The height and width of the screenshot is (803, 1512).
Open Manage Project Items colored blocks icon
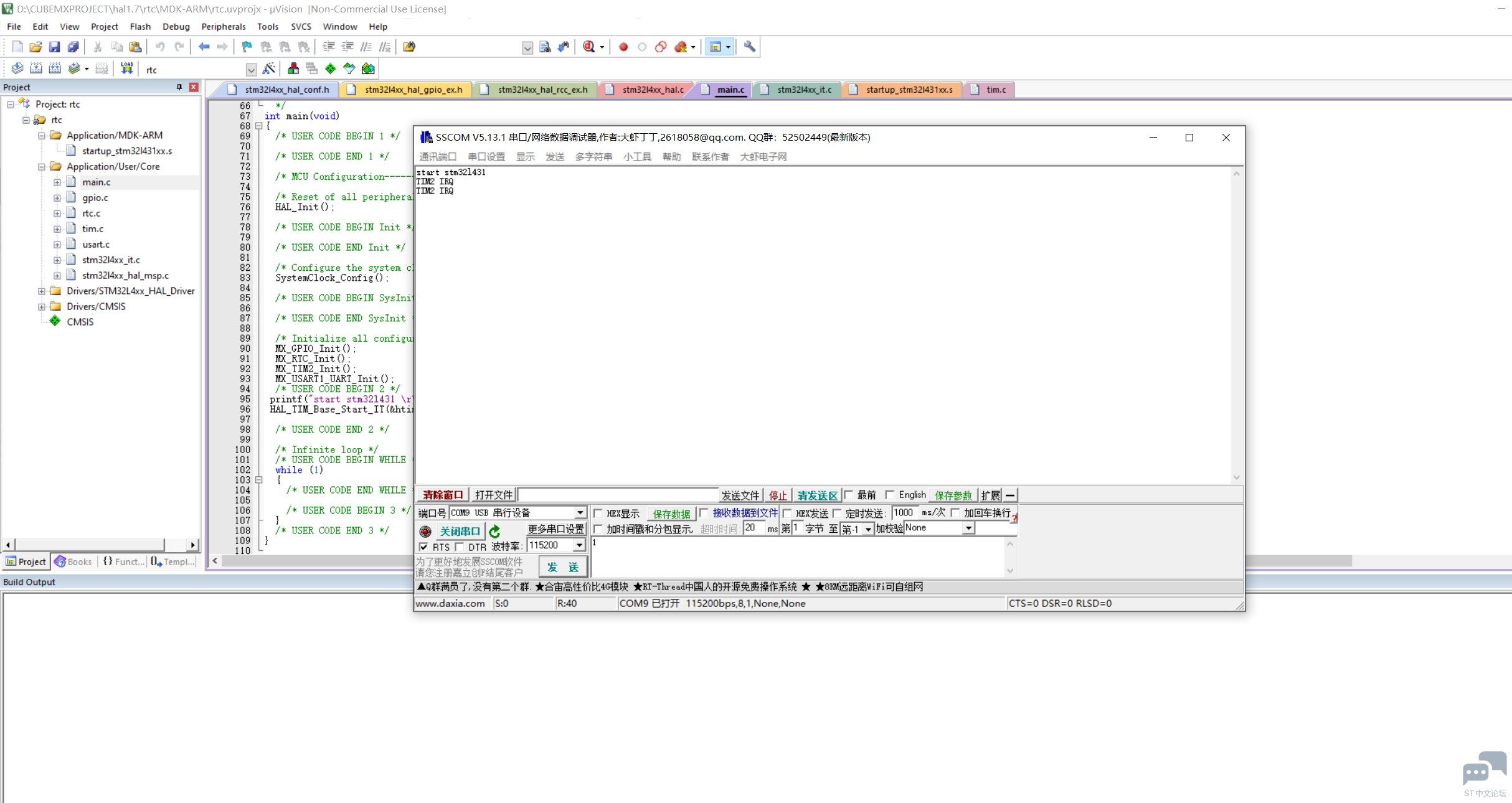click(x=293, y=68)
